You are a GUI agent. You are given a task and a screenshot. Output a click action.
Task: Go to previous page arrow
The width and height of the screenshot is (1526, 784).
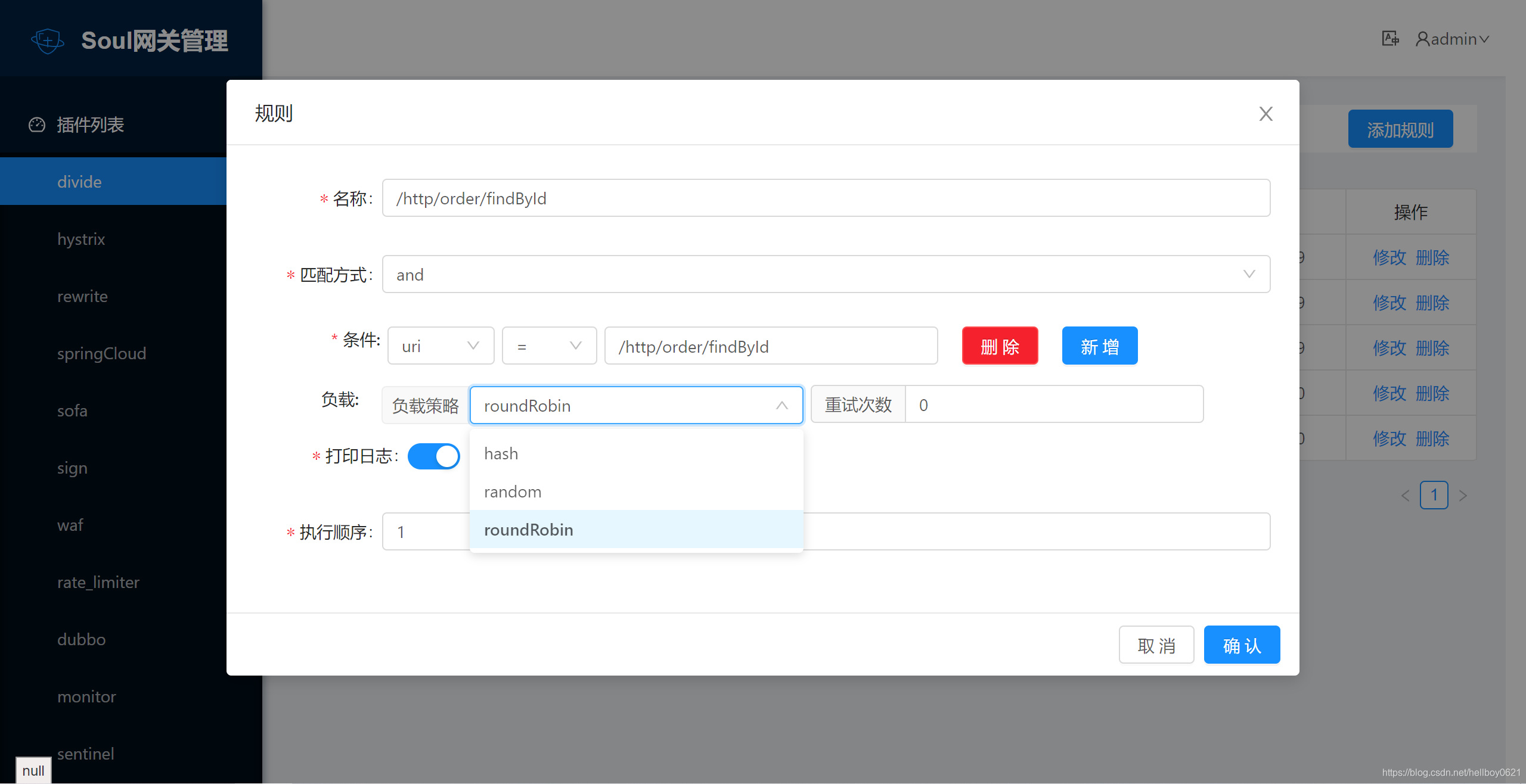pos(1405,496)
